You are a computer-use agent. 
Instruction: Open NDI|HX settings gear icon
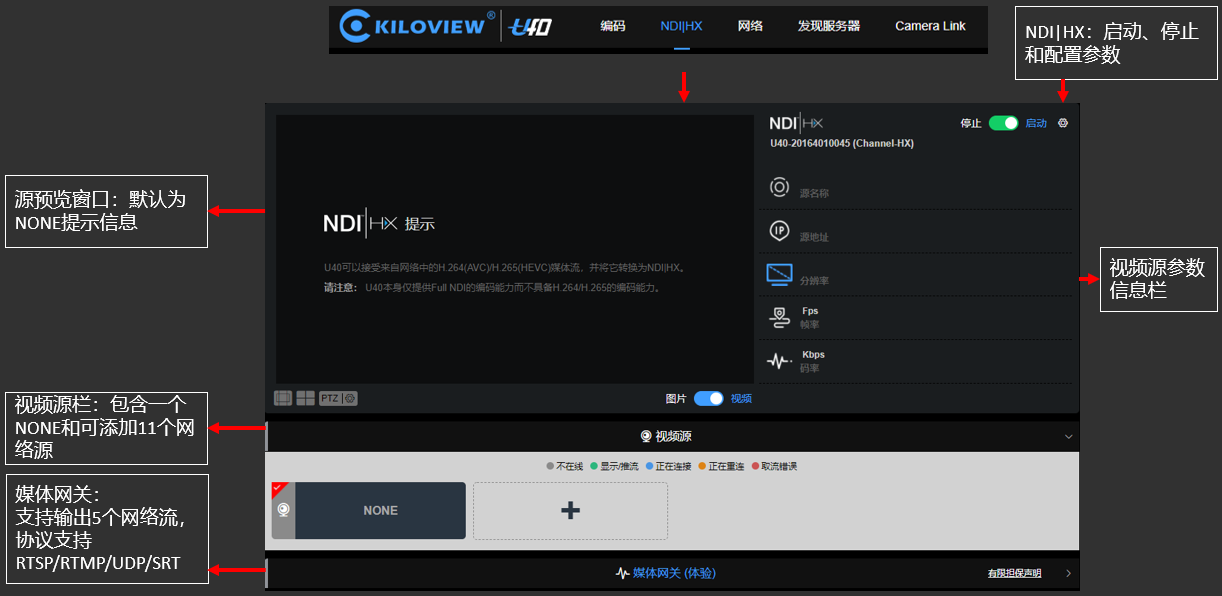point(1063,123)
